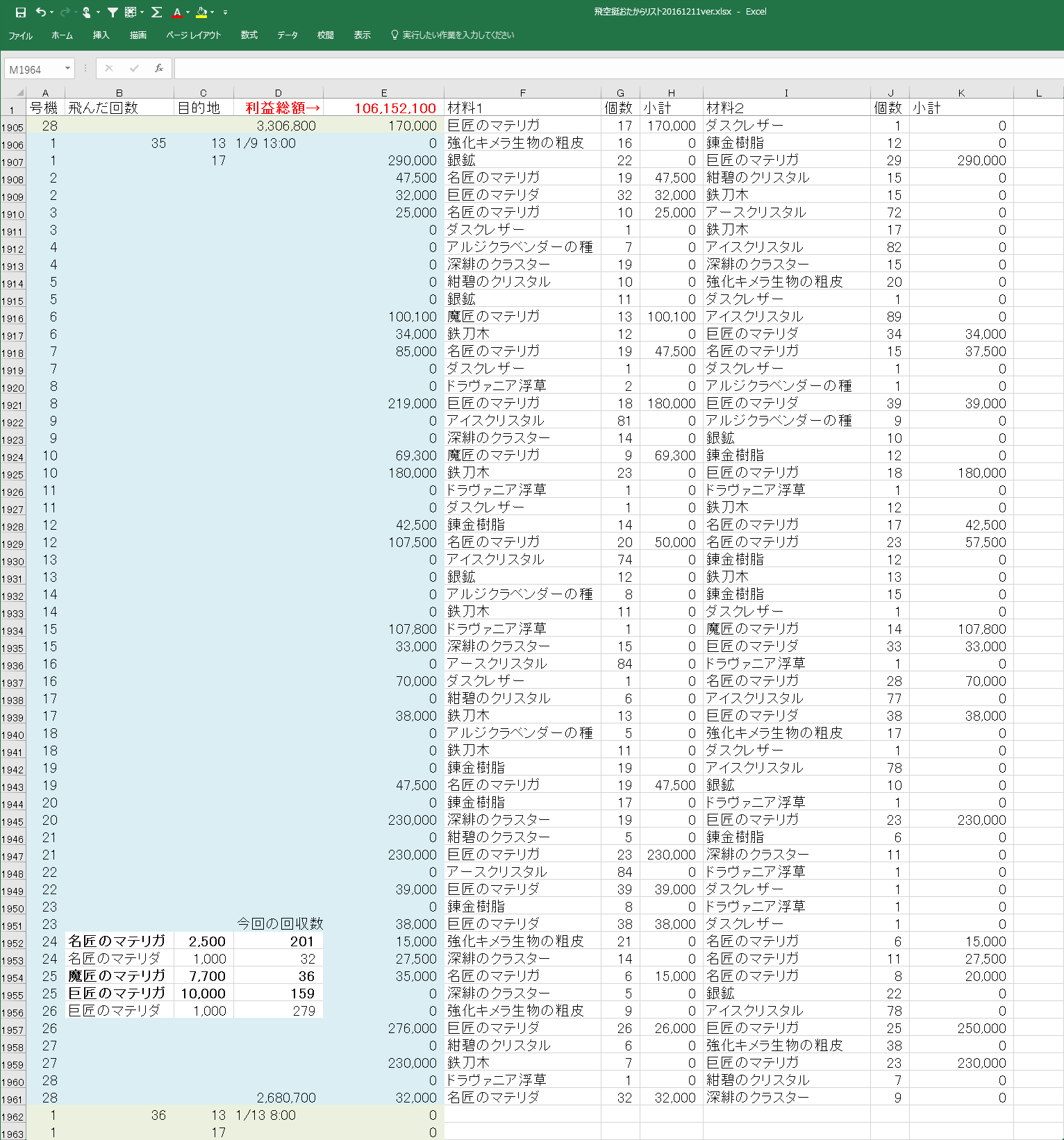The height and width of the screenshot is (1140, 1064).
Task: Click the formula bar input area
Action: point(611,68)
